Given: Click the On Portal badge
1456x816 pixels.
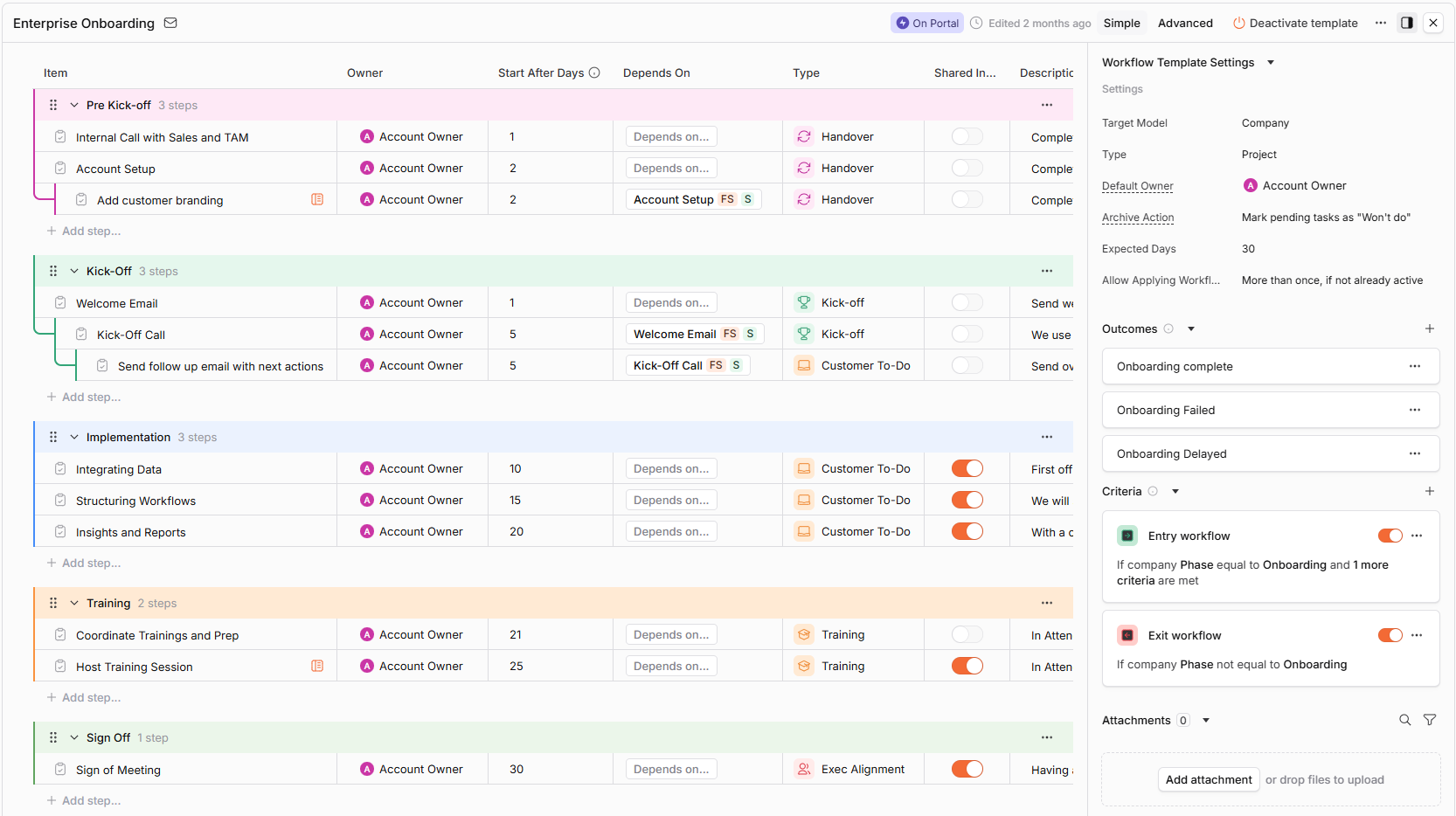Looking at the screenshot, I should 927,23.
